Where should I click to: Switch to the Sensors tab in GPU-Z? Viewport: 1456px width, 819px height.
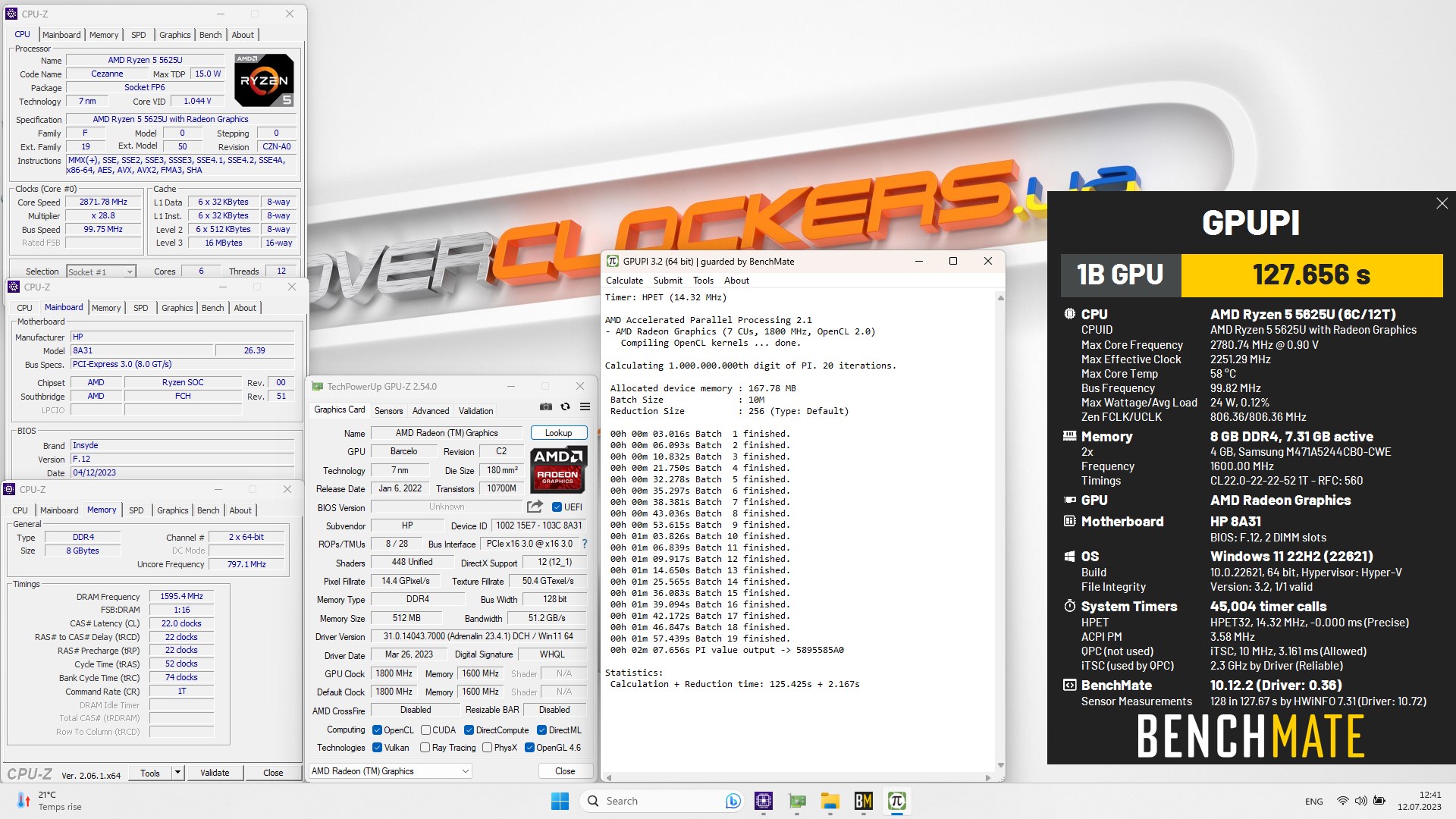point(388,411)
